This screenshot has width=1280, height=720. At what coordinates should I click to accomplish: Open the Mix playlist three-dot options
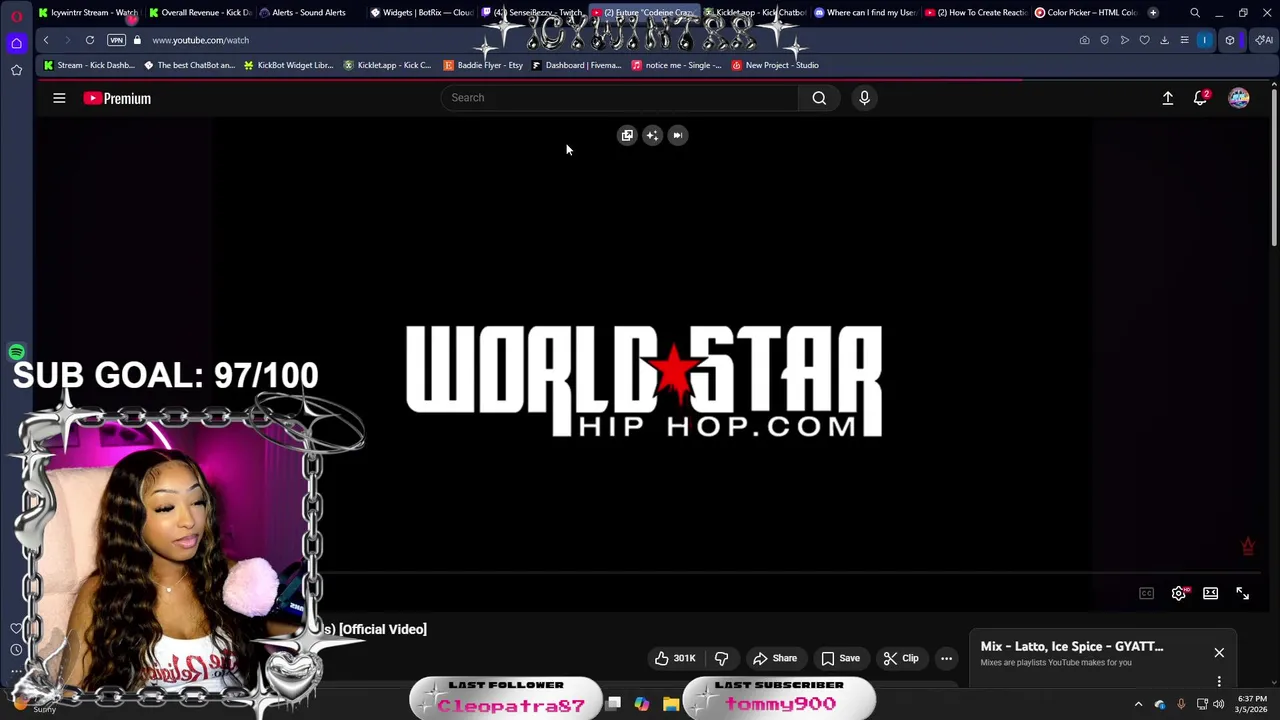coord(1219,682)
